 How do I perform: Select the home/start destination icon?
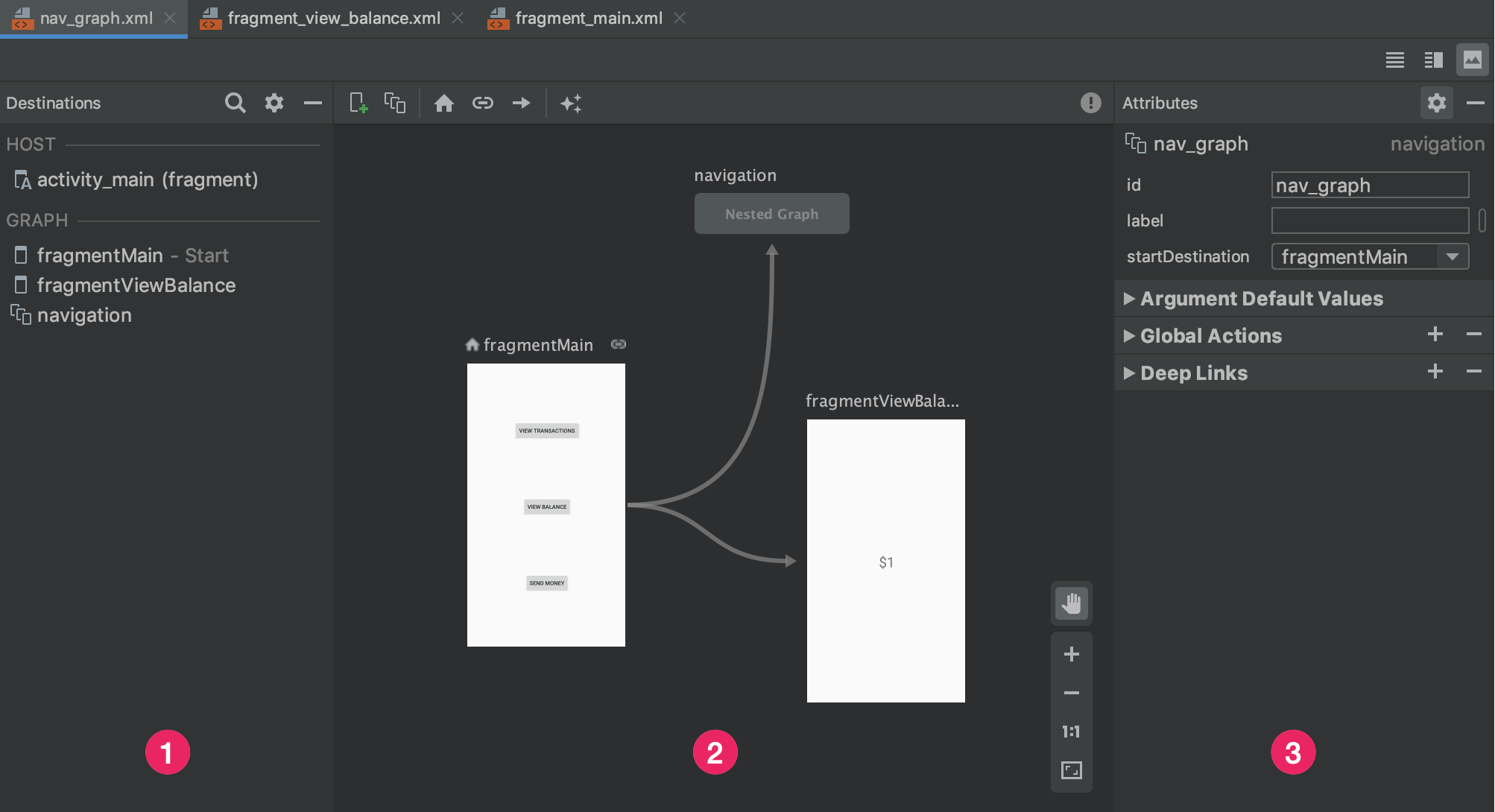pyautogui.click(x=443, y=102)
